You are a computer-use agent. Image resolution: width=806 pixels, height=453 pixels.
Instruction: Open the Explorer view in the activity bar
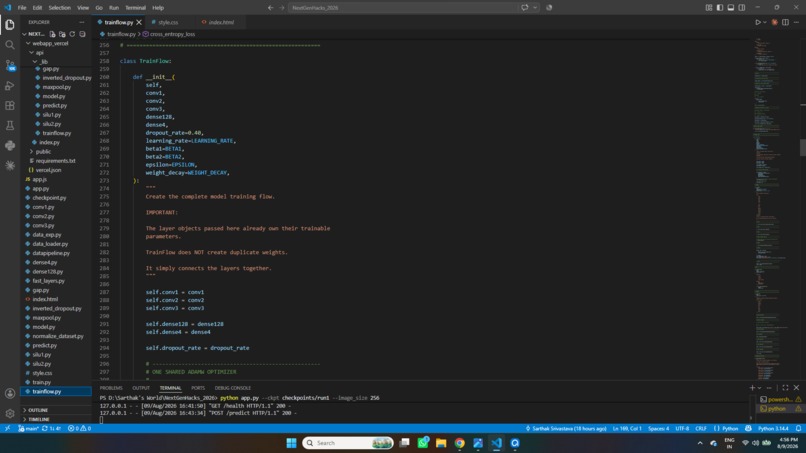click(x=10, y=25)
